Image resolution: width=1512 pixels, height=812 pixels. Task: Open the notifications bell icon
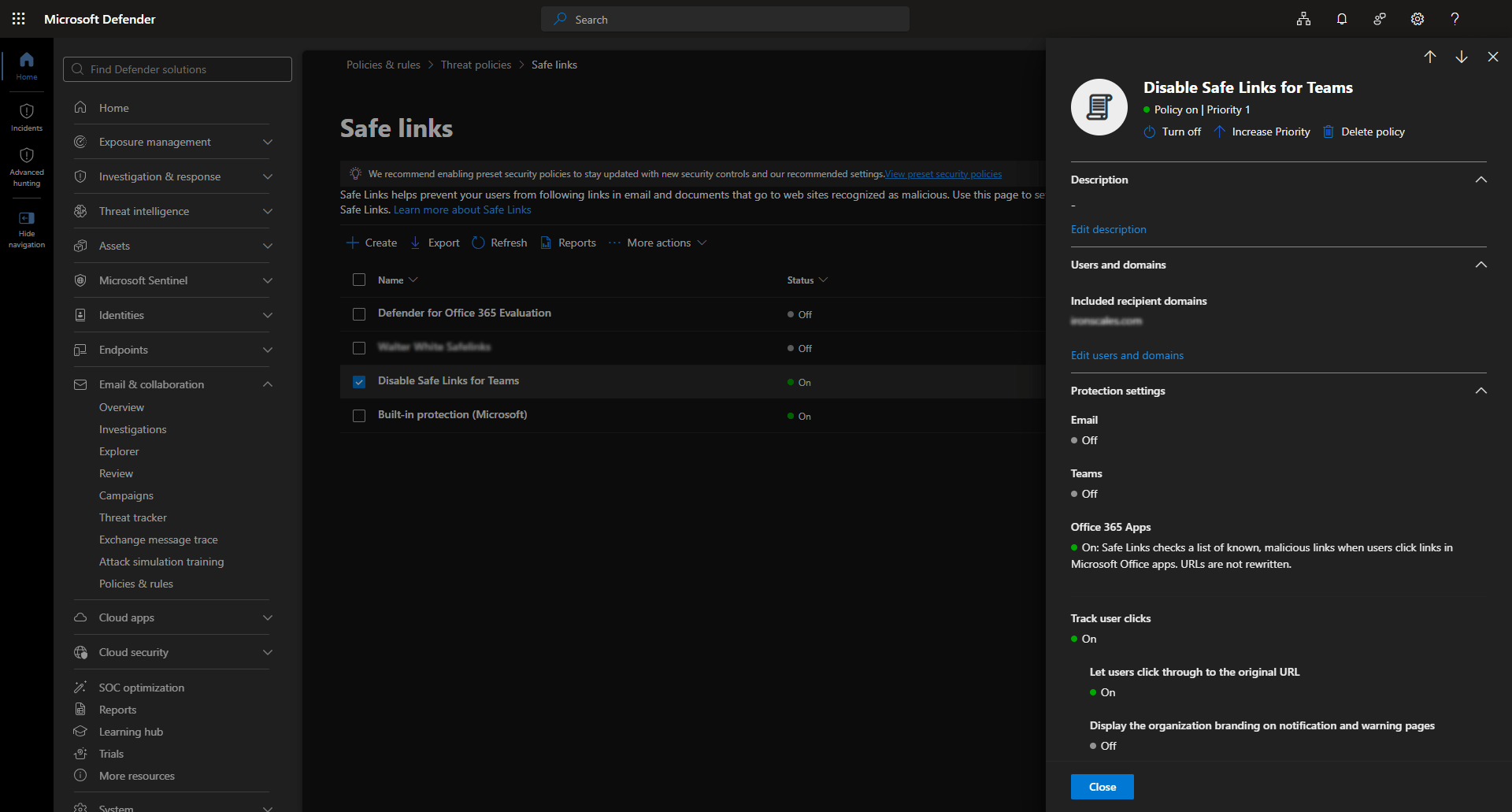coord(1342,19)
